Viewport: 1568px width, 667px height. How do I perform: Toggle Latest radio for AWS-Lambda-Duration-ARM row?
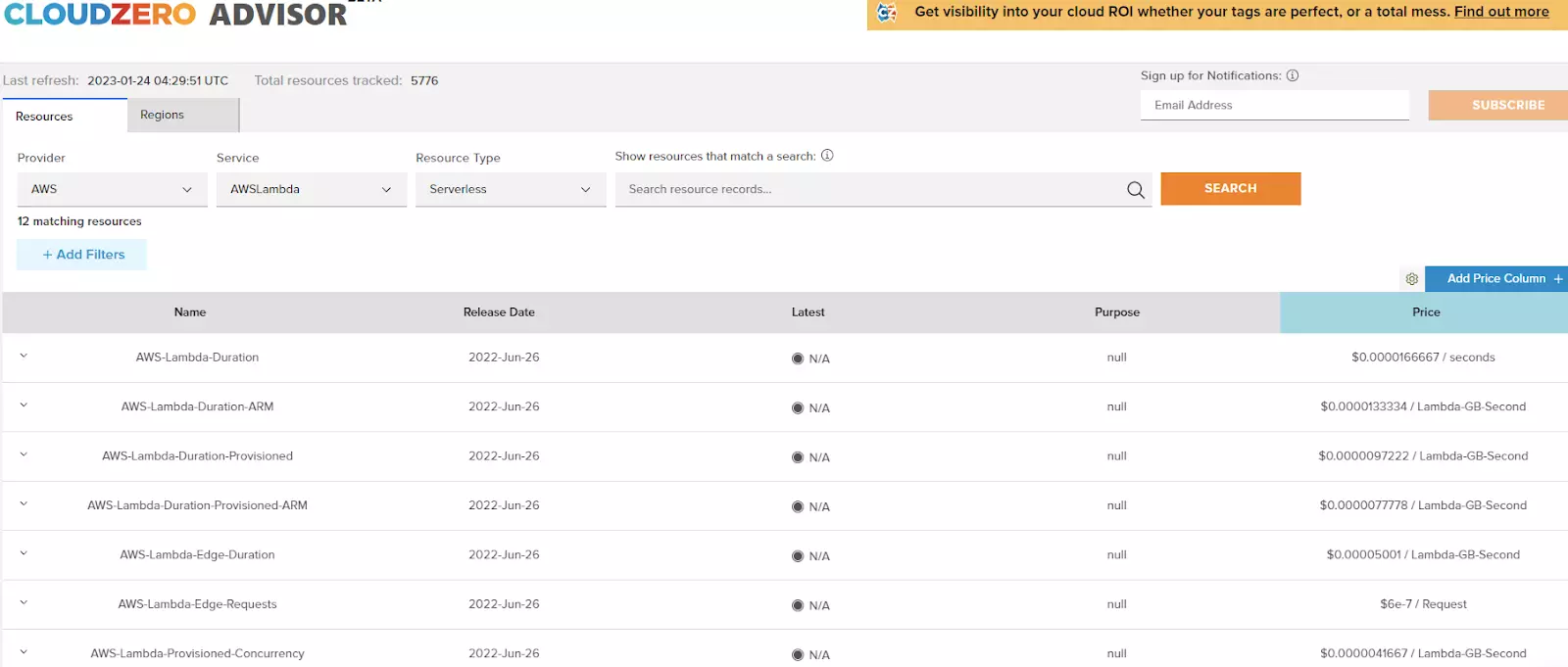(x=798, y=408)
